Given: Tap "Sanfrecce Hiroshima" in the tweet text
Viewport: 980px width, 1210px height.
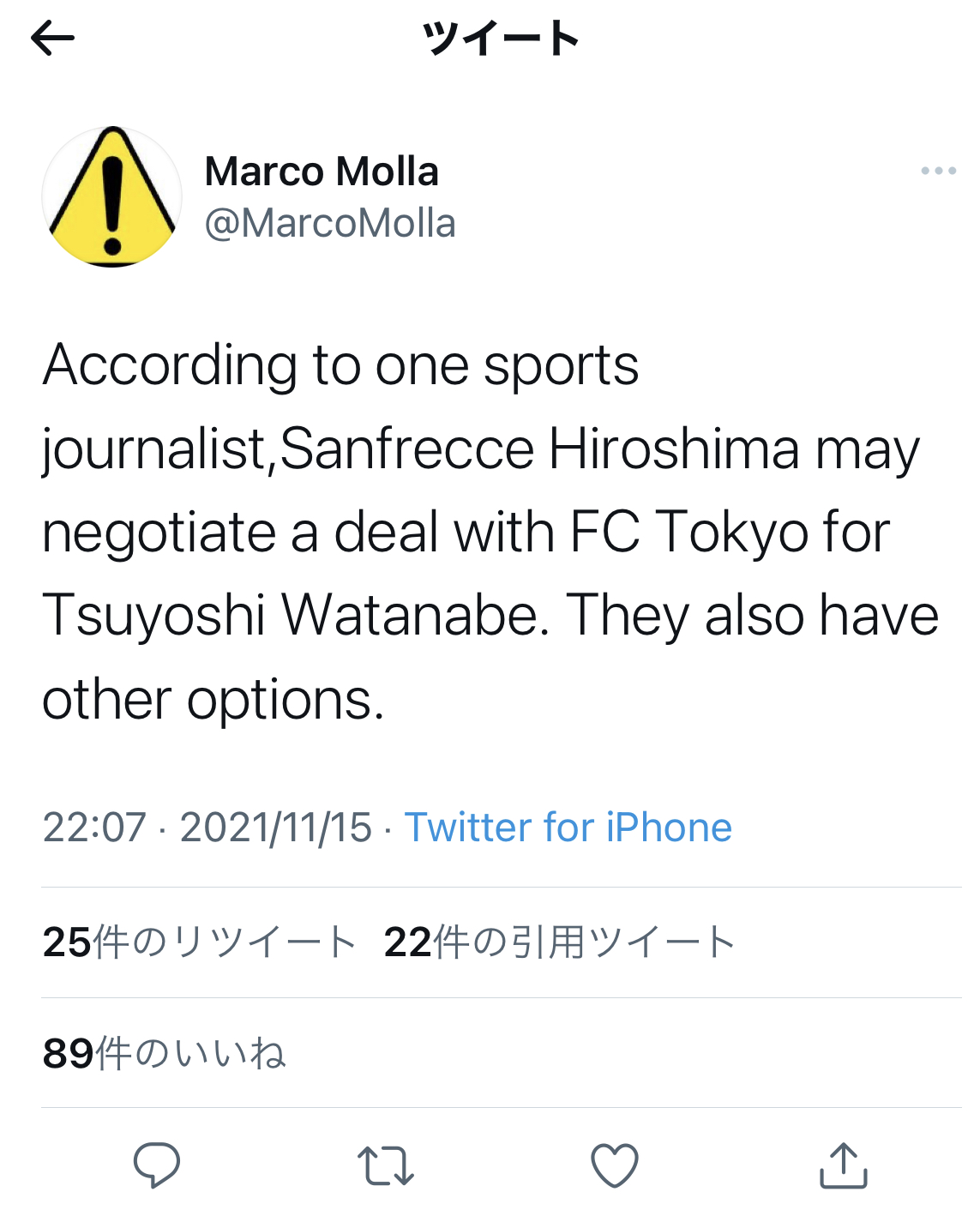Looking at the screenshot, I should coord(540,449).
